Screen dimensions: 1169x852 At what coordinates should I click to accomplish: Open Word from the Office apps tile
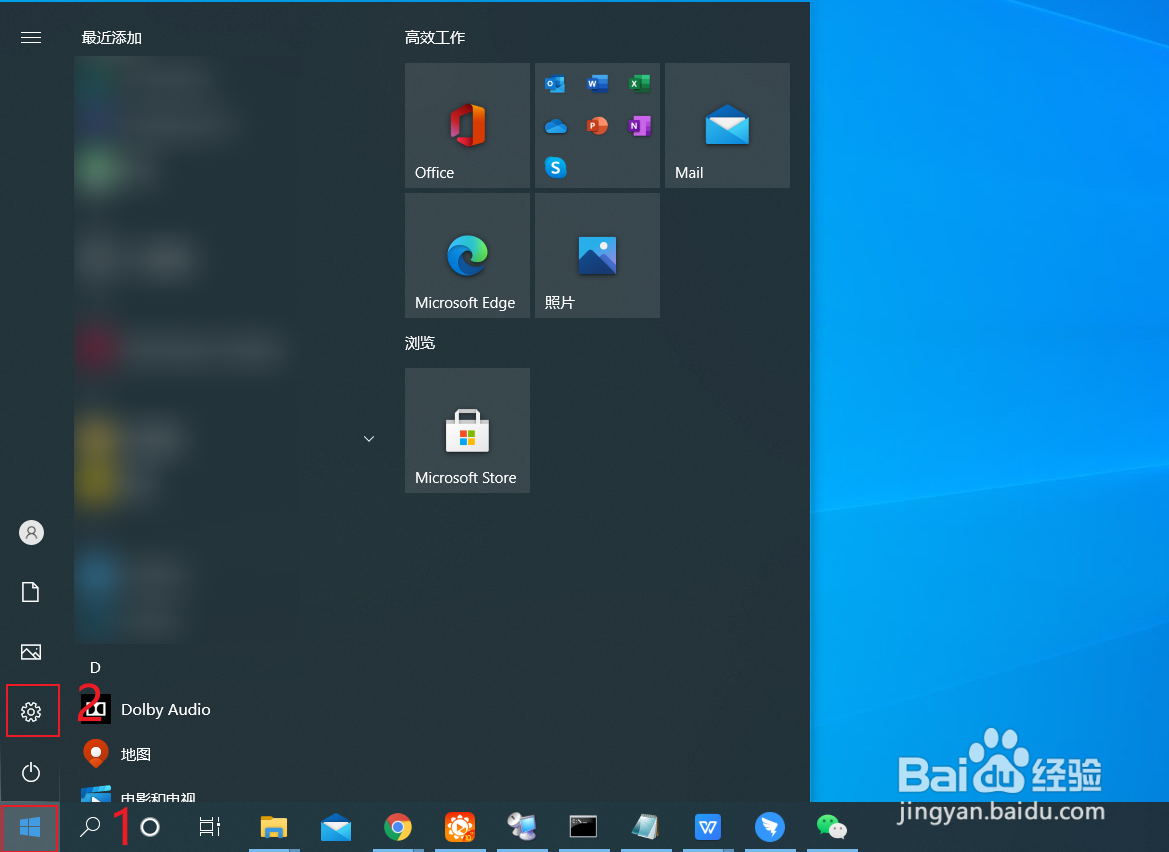pos(597,83)
